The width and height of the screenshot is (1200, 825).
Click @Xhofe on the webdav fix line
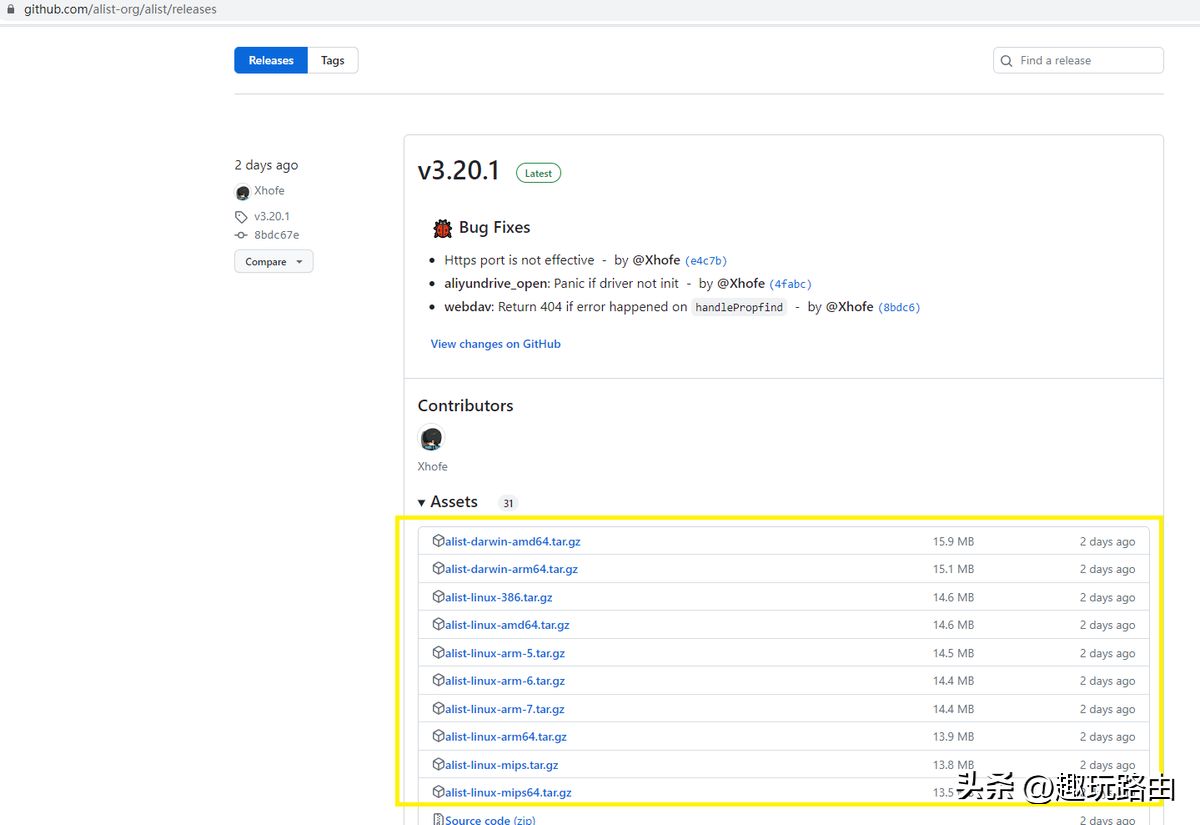pyautogui.click(x=849, y=307)
